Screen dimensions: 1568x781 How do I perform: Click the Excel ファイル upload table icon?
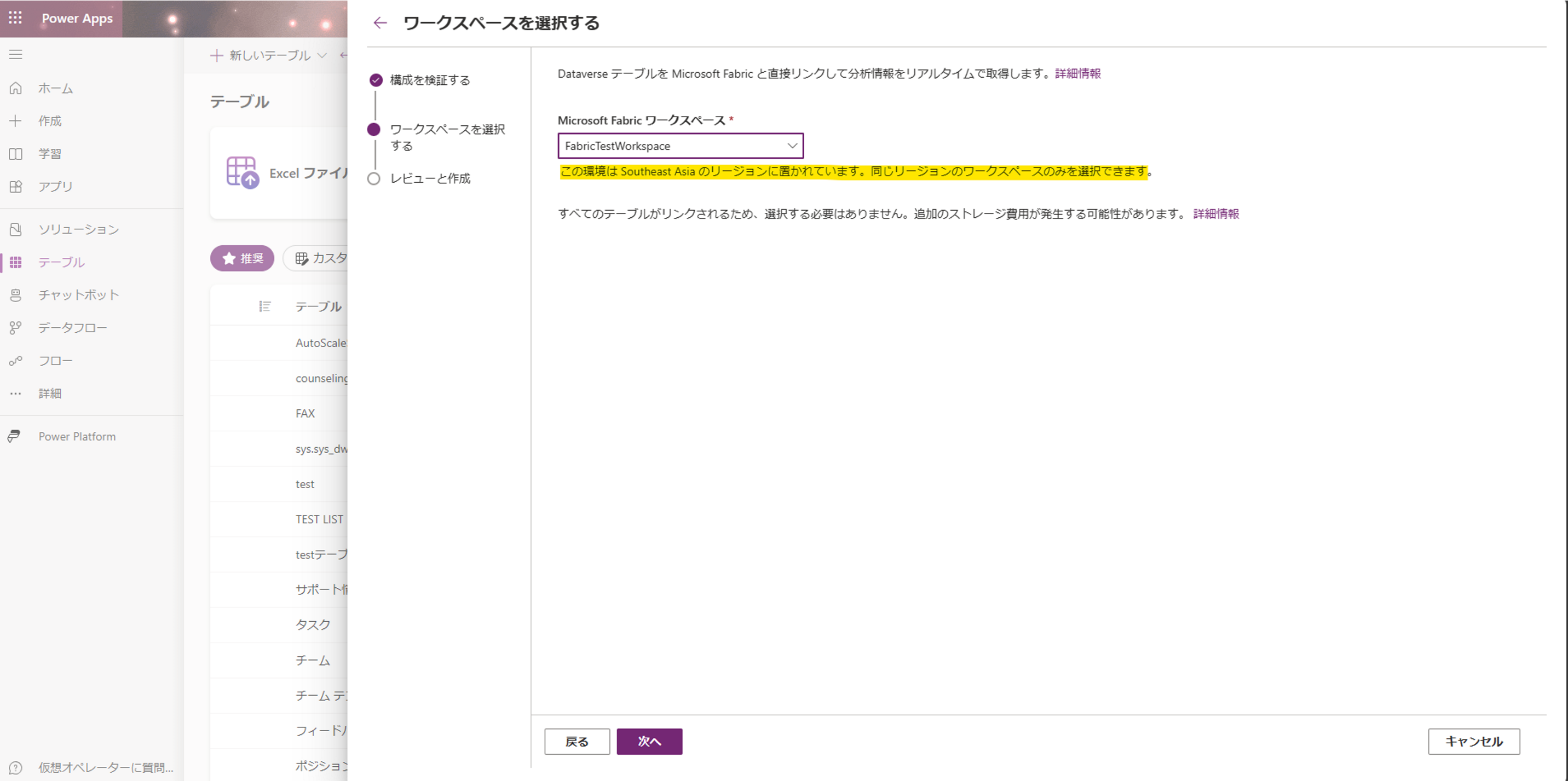[242, 172]
